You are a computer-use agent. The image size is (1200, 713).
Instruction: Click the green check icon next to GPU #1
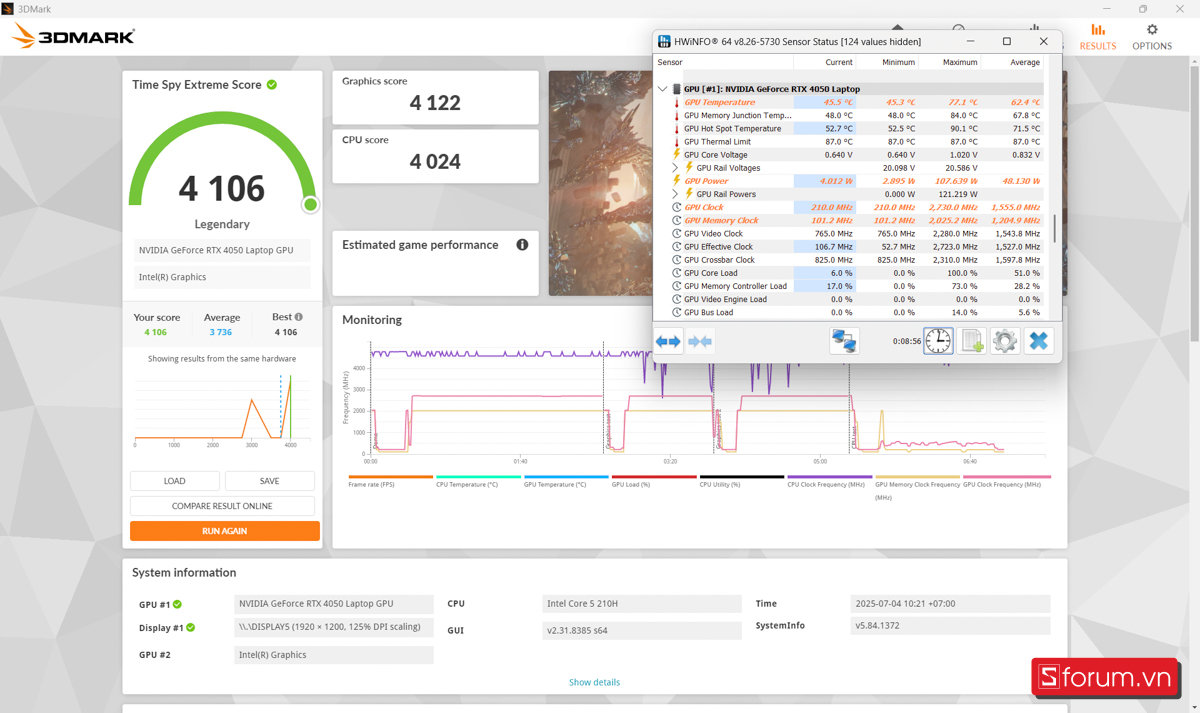[x=178, y=604]
